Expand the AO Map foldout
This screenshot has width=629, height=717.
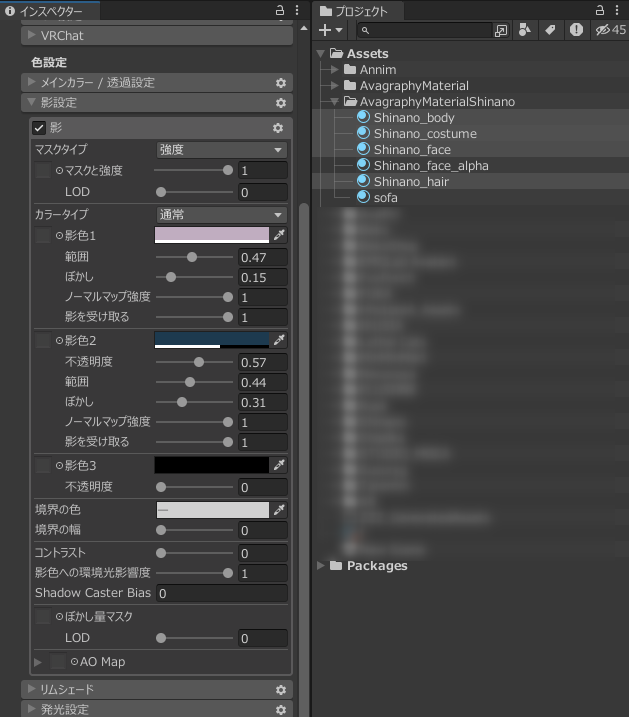pos(38,662)
